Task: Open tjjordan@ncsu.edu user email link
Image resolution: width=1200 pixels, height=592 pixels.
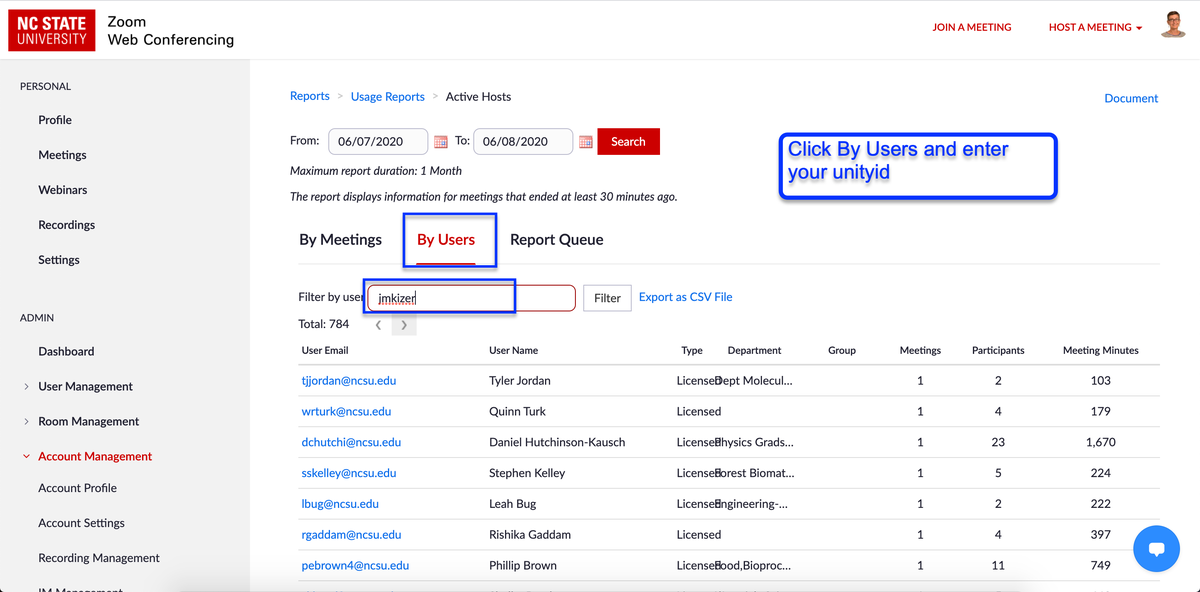Action: coord(348,381)
